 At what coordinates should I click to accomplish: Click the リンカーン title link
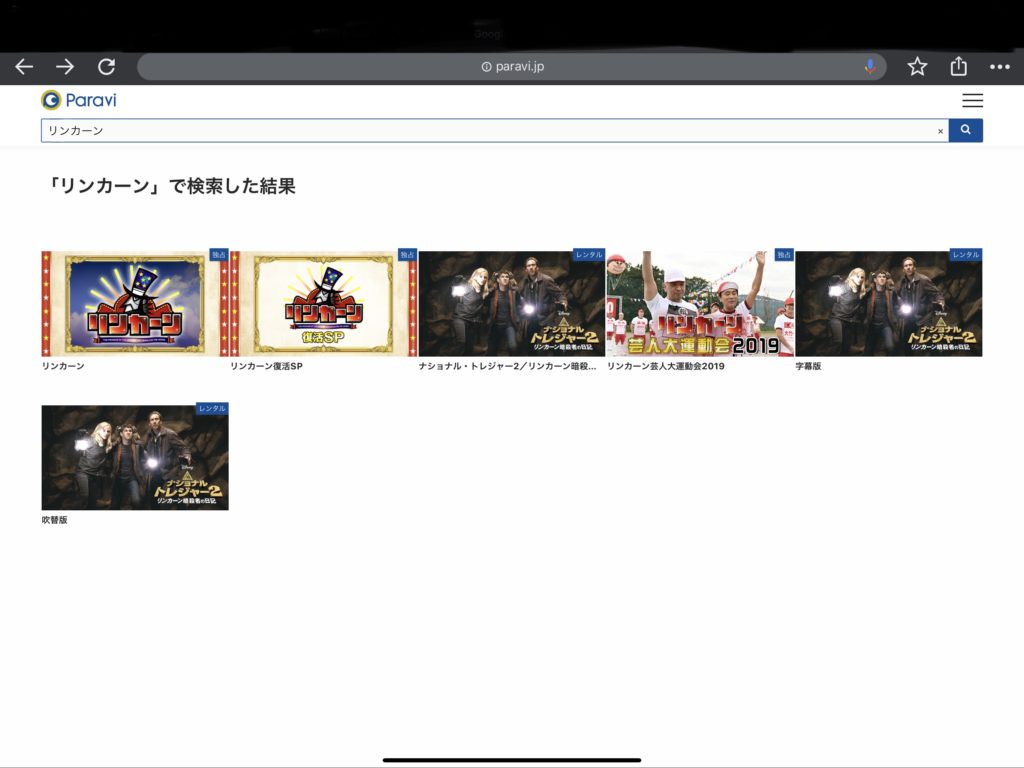point(63,366)
